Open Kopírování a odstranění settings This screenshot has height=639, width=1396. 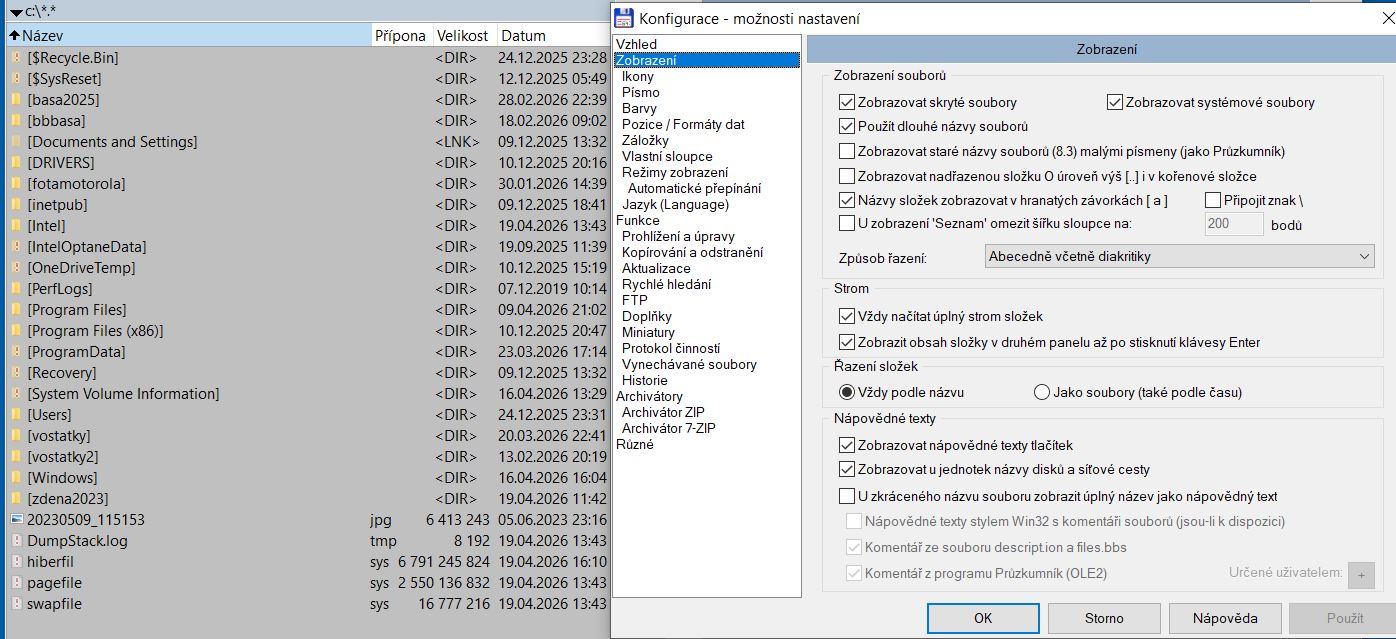[692, 252]
